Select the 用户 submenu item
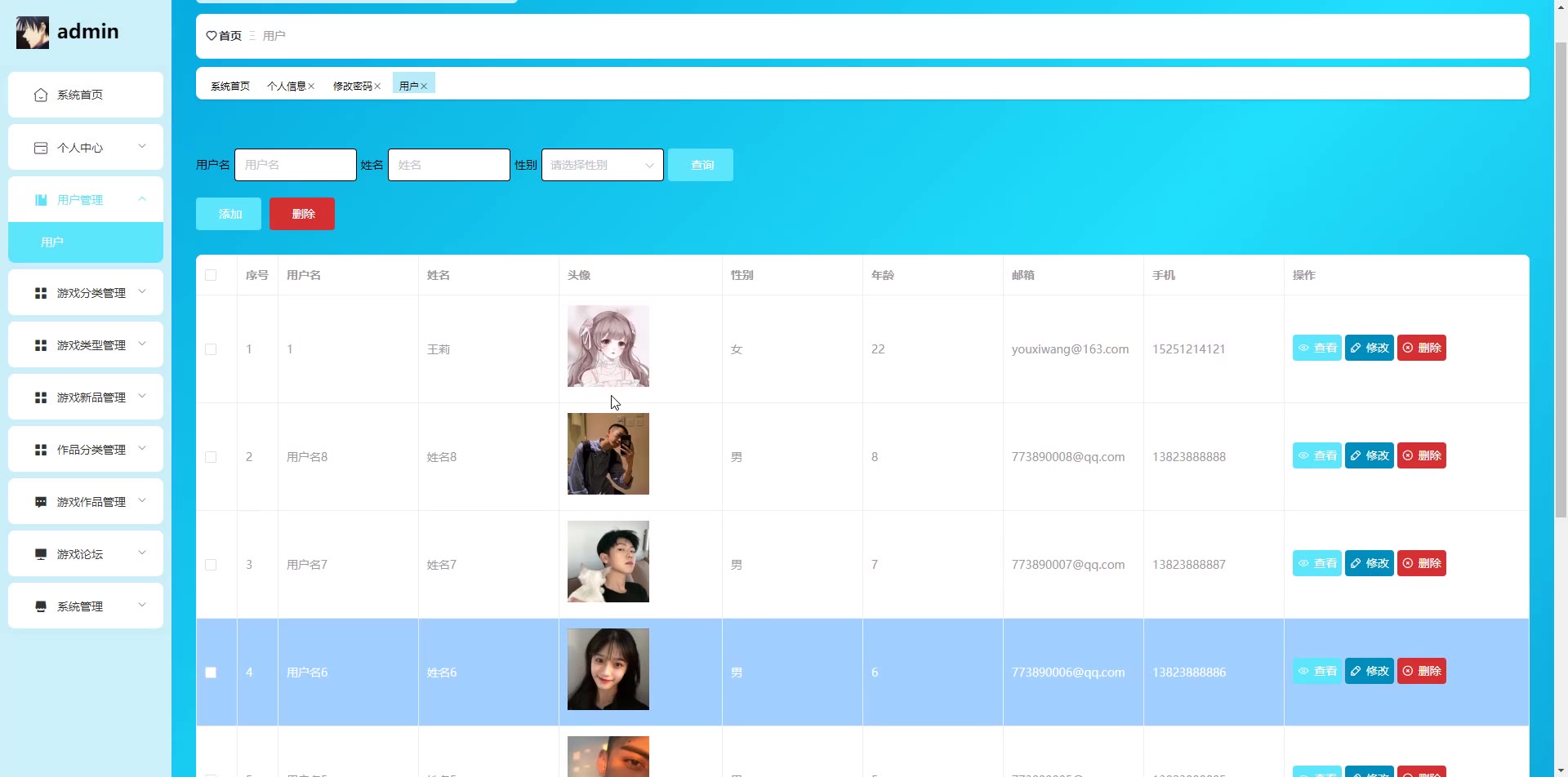 (x=86, y=242)
